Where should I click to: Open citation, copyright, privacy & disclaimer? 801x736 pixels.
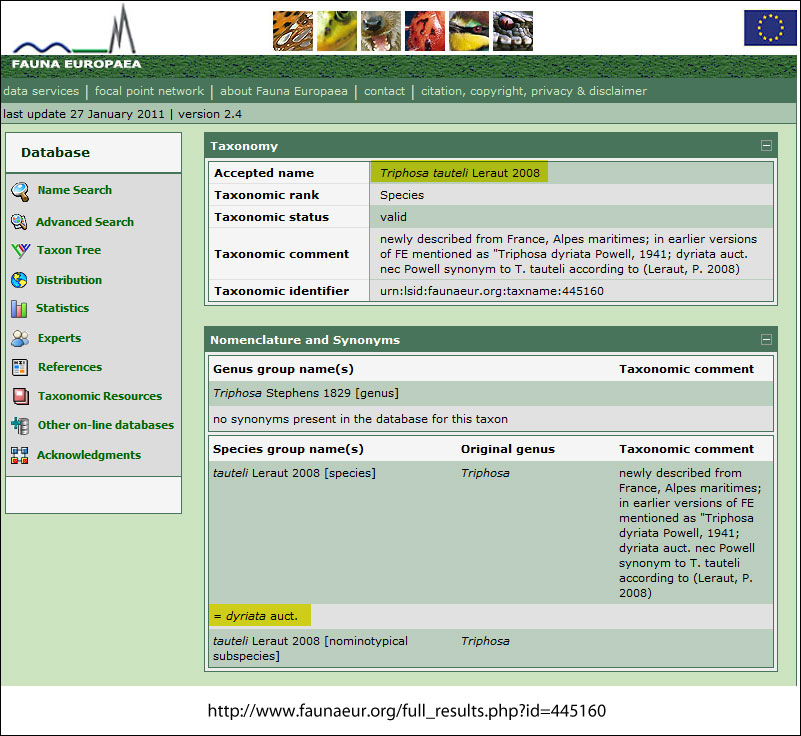[x=533, y=91]
